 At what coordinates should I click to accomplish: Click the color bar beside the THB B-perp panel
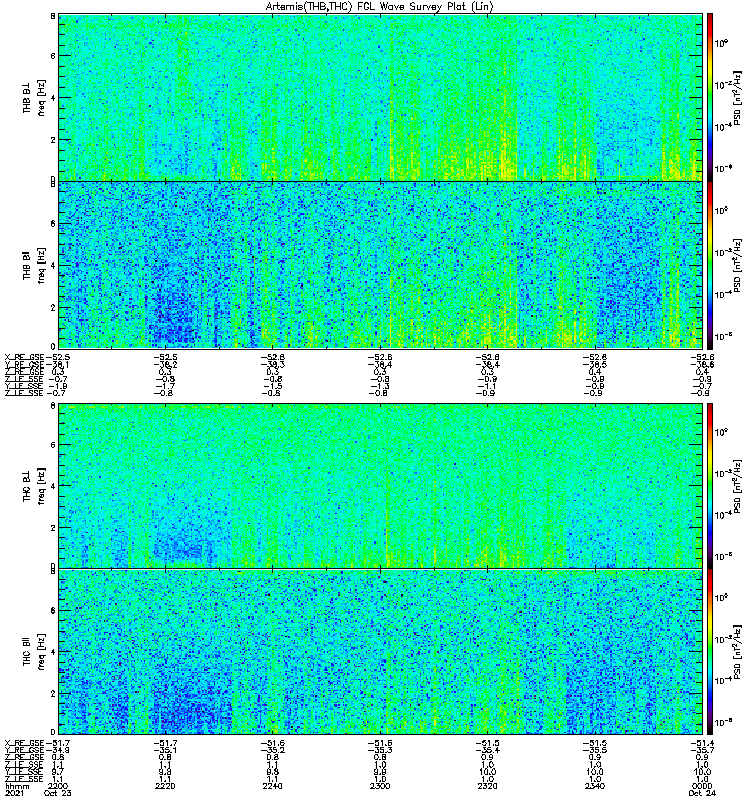coord(710,97)
